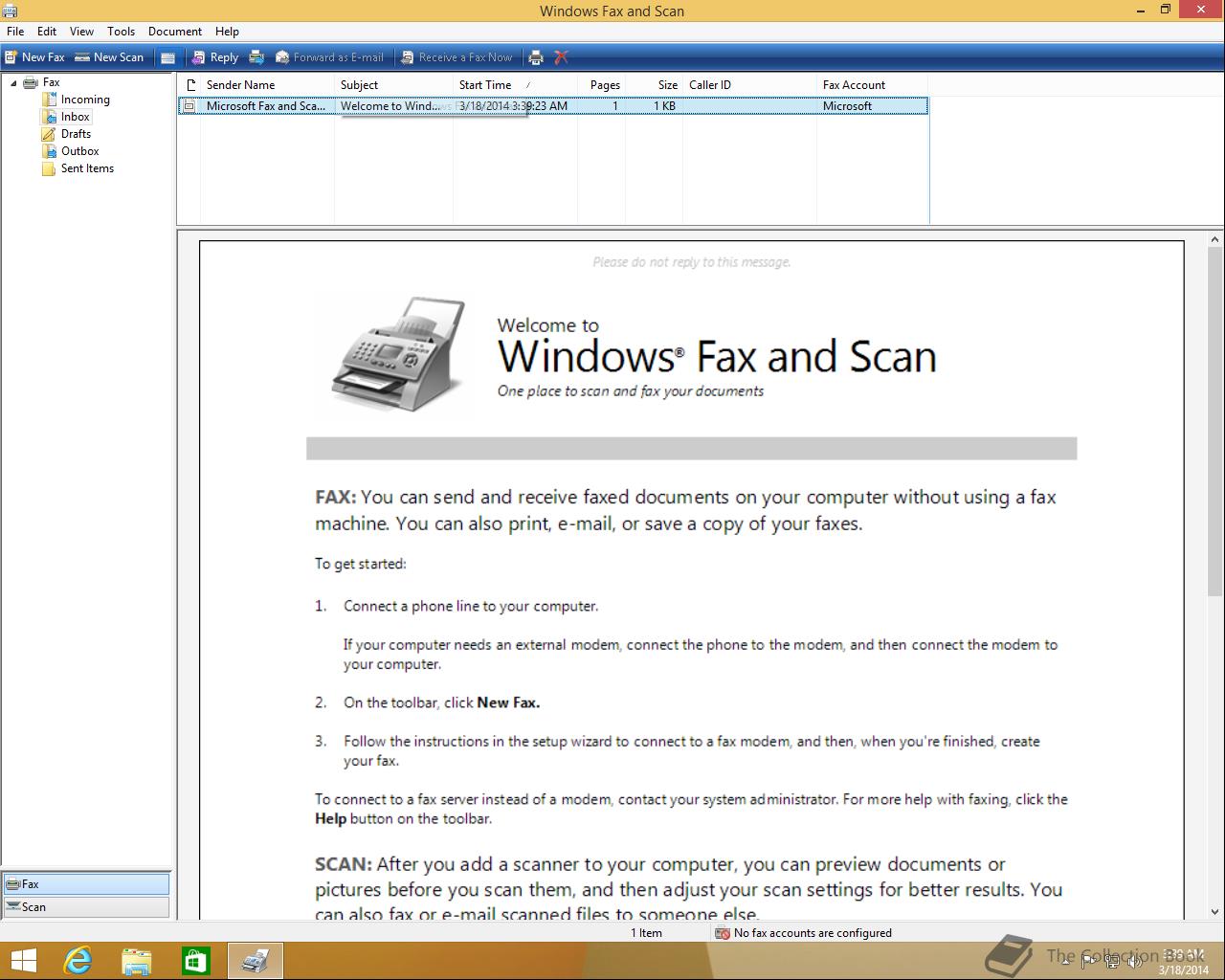Click the fax account status icon

723,933
